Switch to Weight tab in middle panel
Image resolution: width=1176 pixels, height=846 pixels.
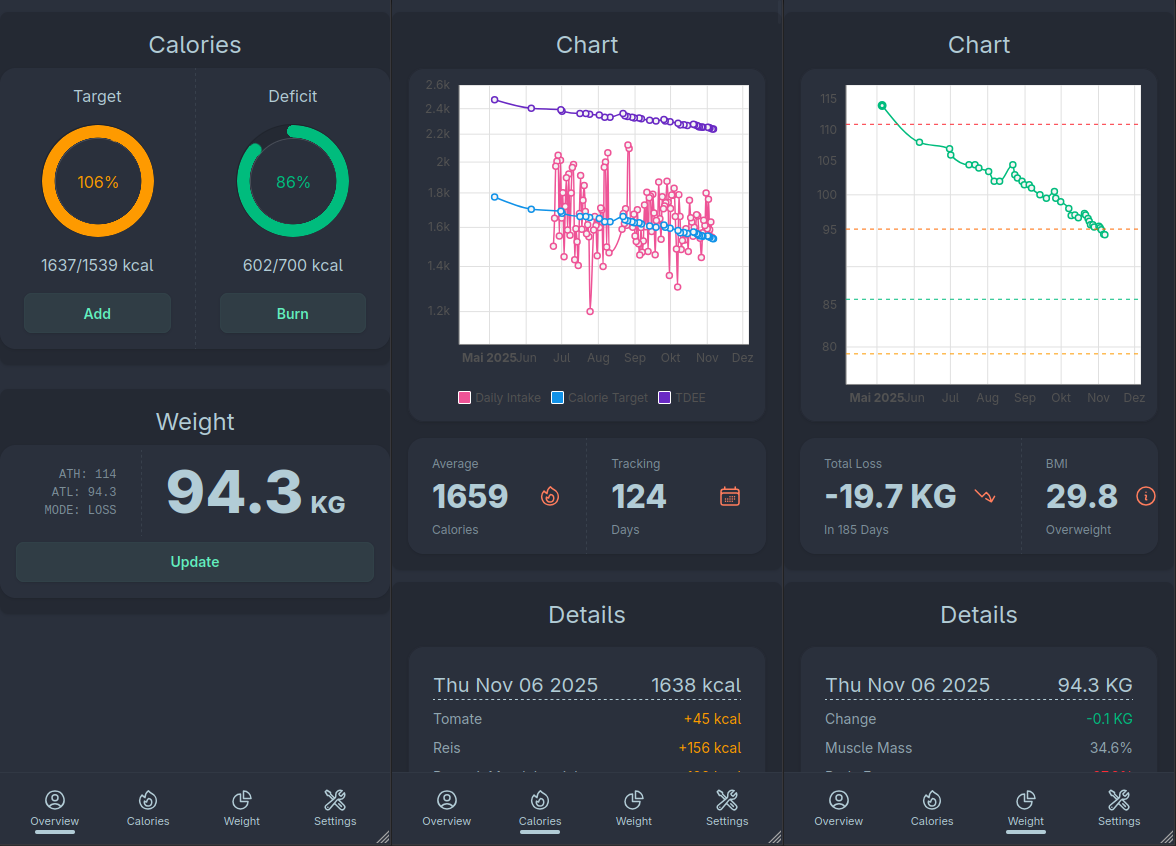[634, 808]
